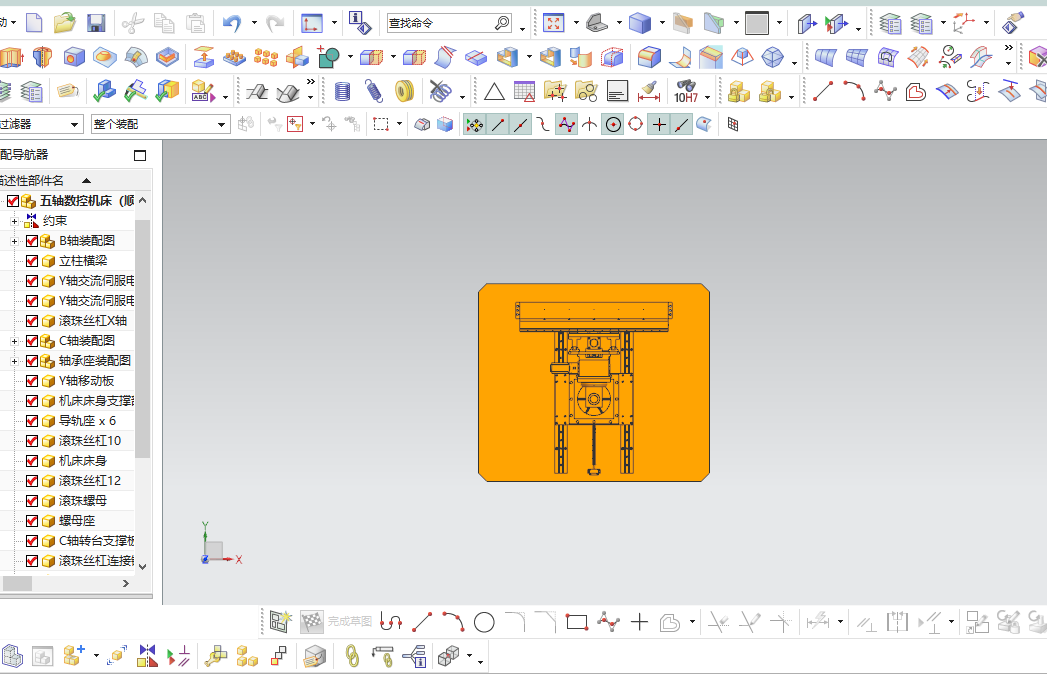Open the dropdown arrow next to Undo
1047x675 pixels.
point(254,23)
